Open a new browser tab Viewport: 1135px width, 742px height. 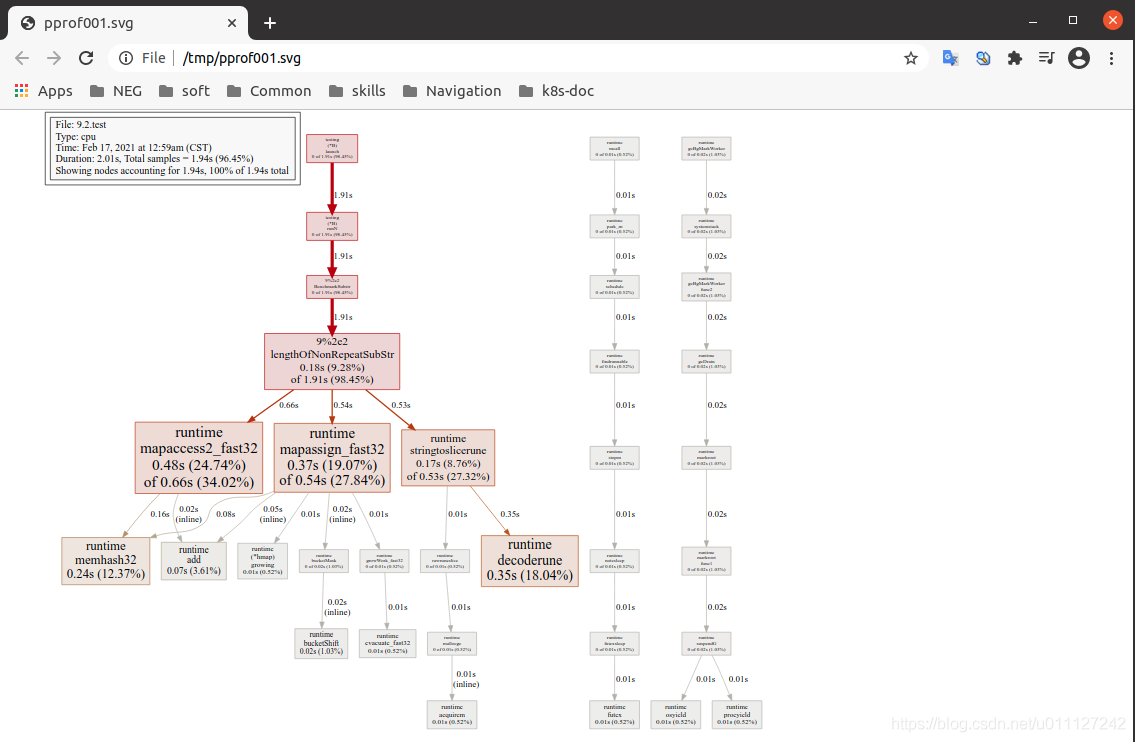click(270, 23)
